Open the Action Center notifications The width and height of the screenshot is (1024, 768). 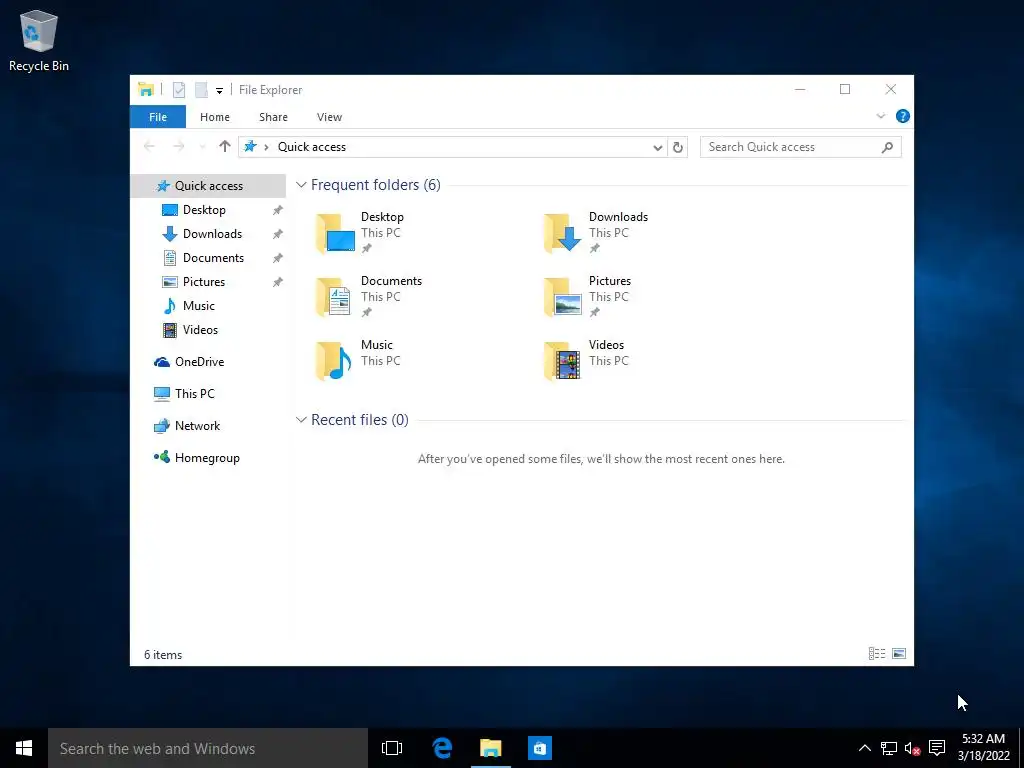point(937,748)
